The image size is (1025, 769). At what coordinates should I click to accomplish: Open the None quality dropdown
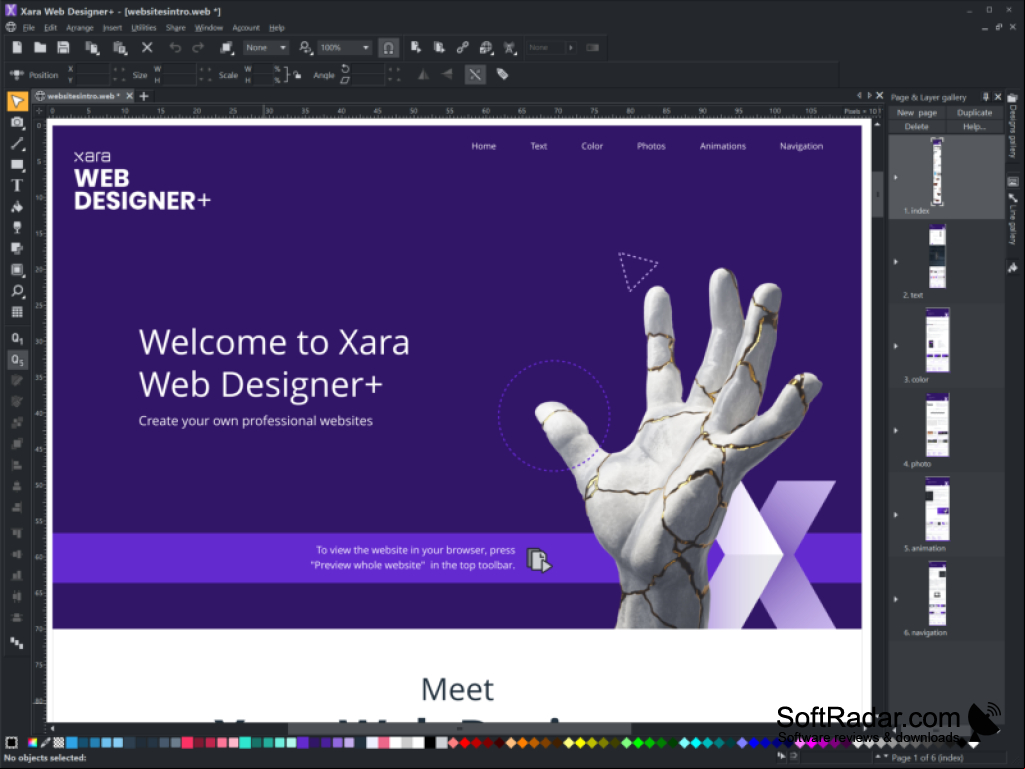(x=265, y=48)
